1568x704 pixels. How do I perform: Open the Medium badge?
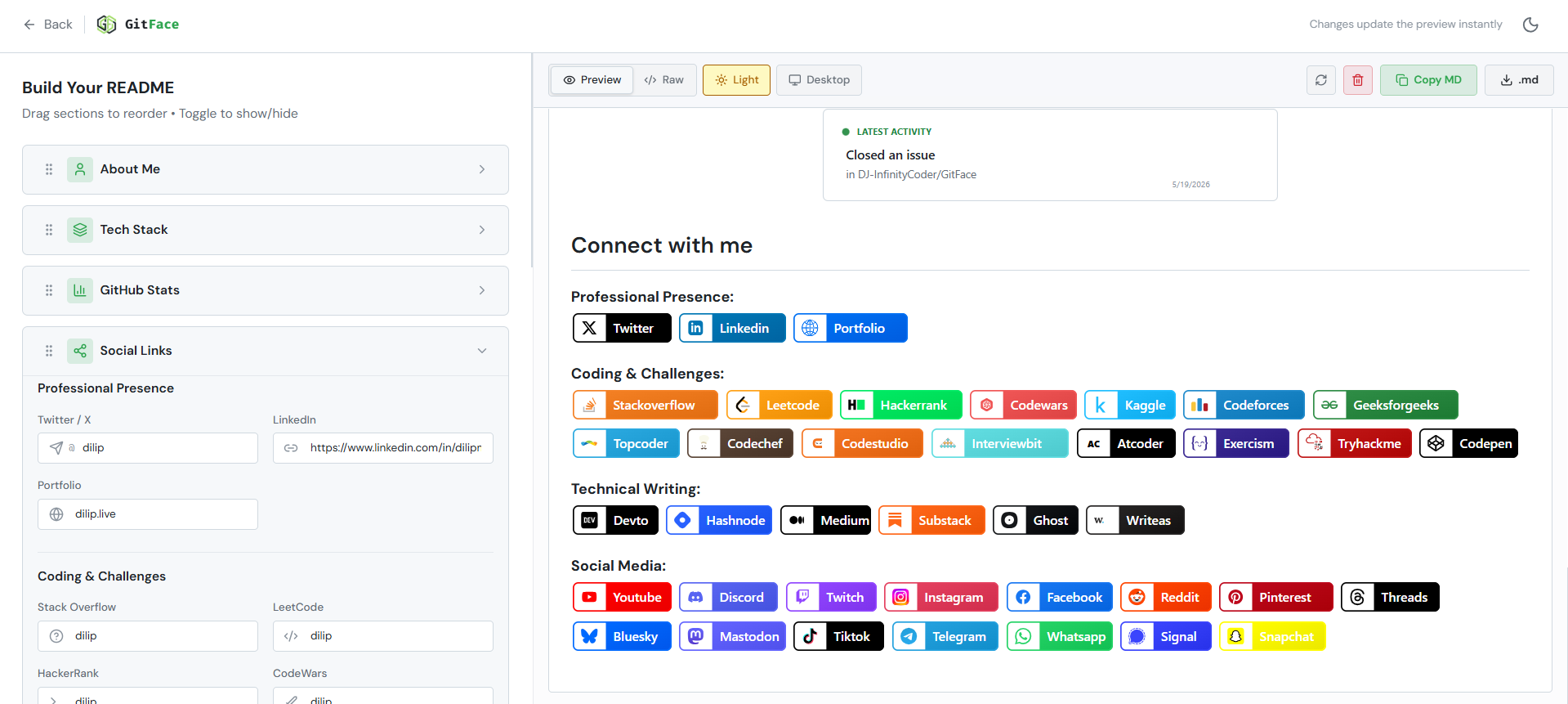(x=825, y=520)
